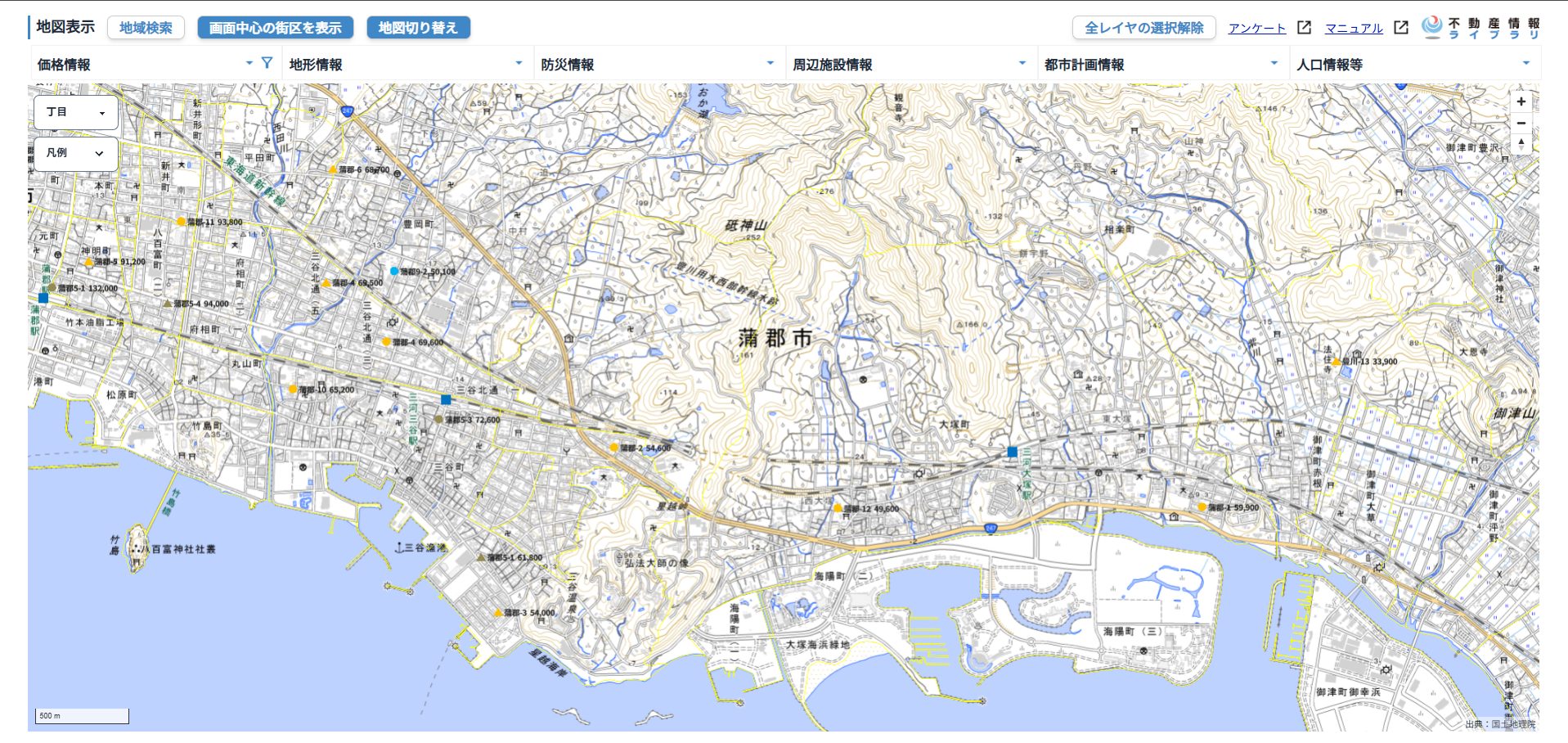
Task: Click the blue square at 三河大塚駅
Action: click(x=1012, y=452)
